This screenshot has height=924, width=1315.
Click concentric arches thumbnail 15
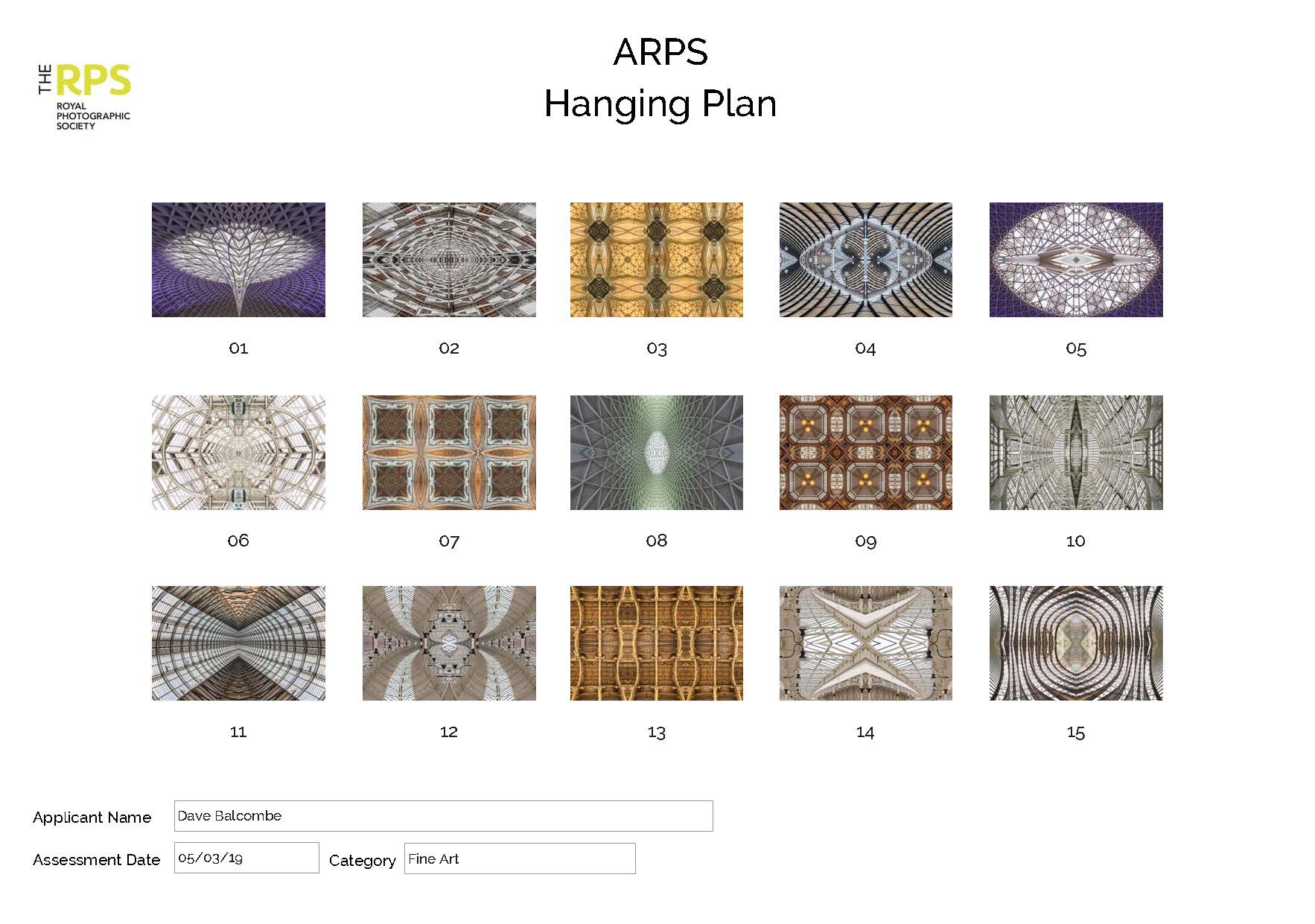(x=1075, y=643)
